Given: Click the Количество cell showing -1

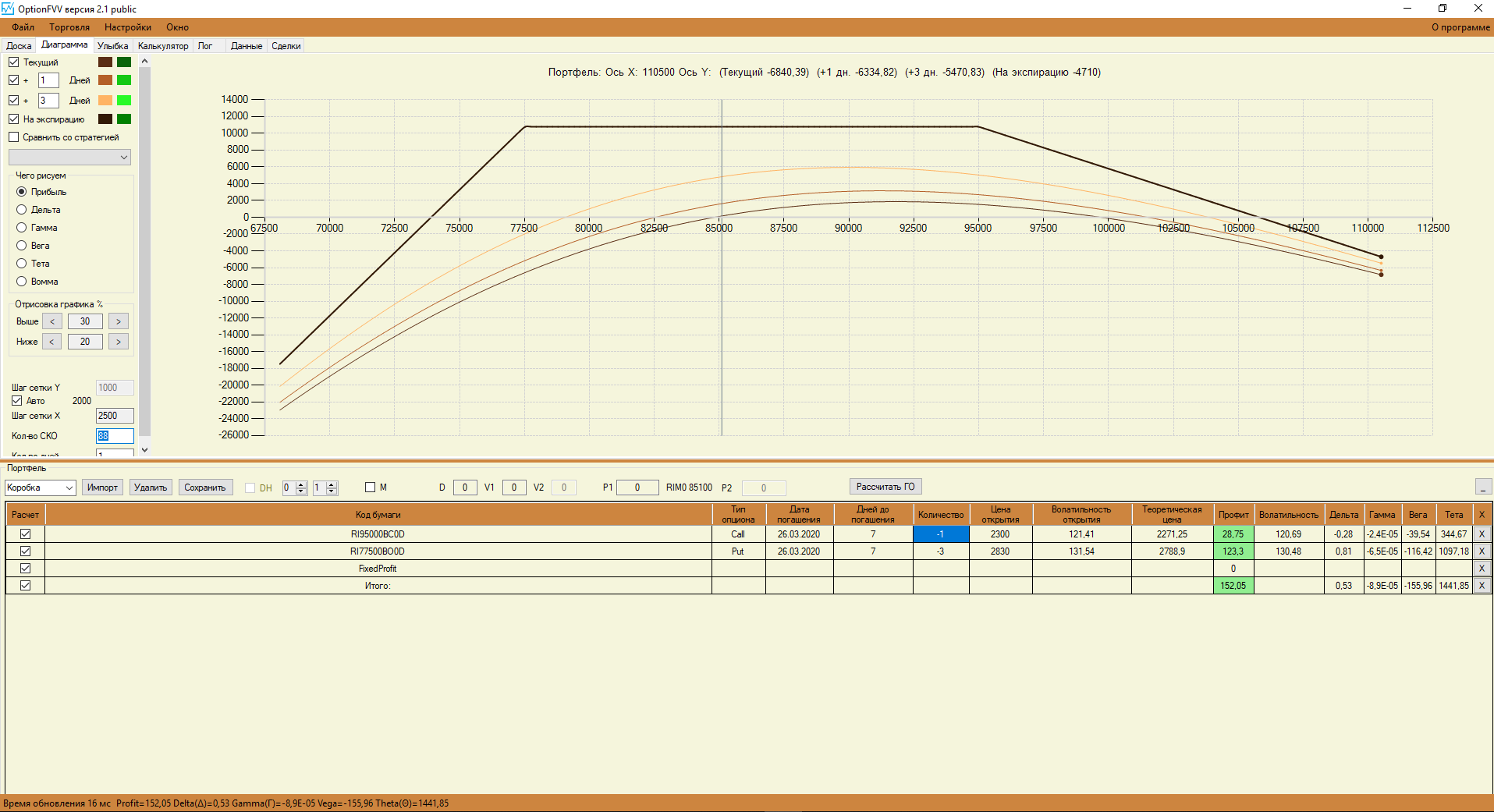Looking at the screenshot, I should pyautogui.click(x=941, y=534).
